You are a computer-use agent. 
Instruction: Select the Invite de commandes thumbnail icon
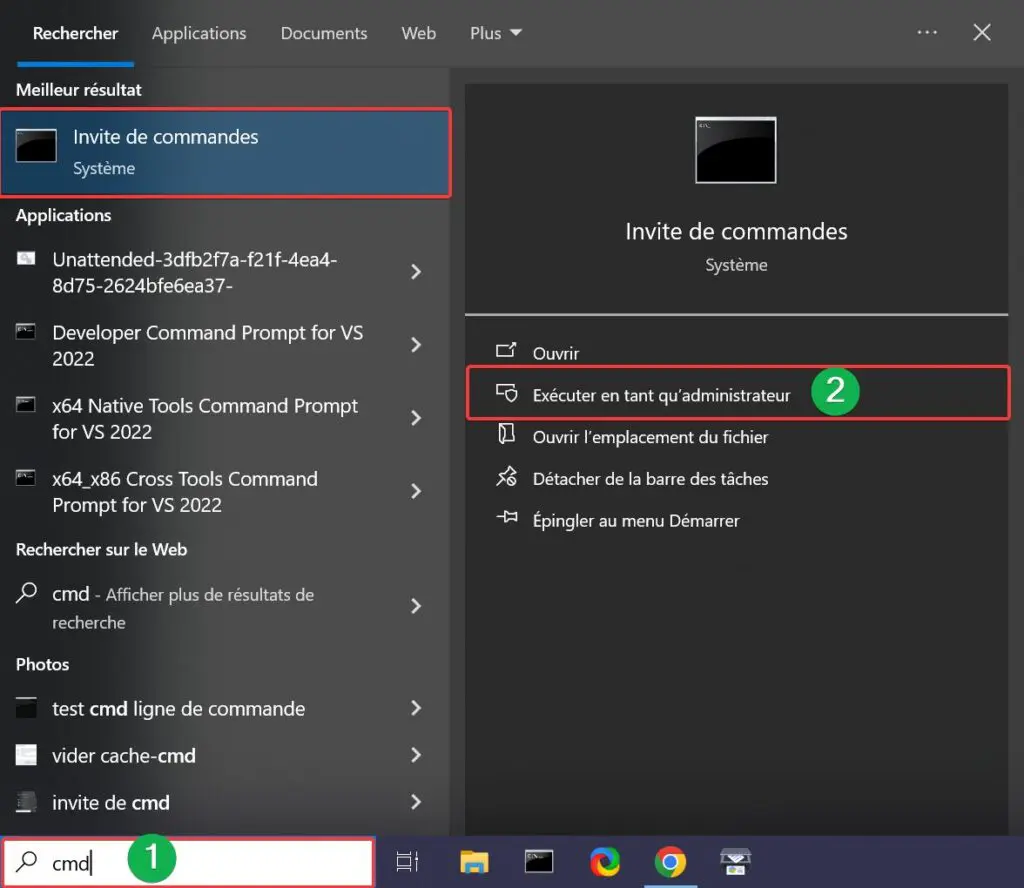point(36,146)
